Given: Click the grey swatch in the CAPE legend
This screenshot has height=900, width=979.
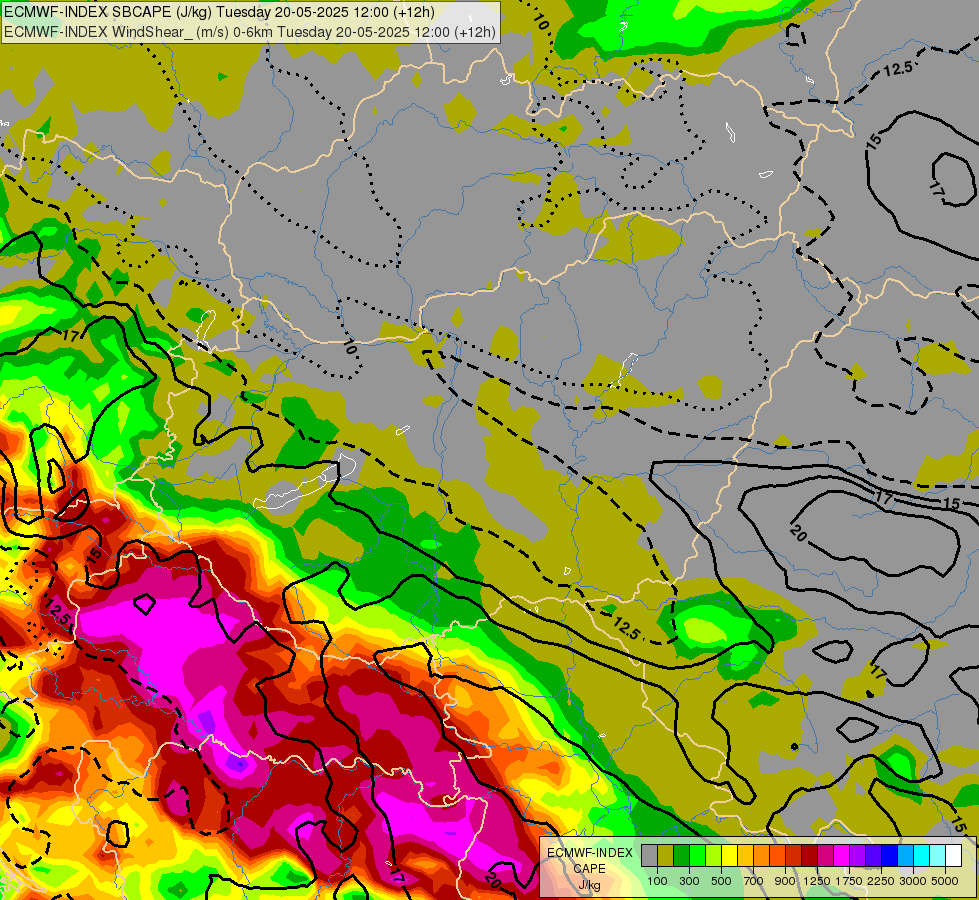Looking at the screenshot, I should coord(649,856).
